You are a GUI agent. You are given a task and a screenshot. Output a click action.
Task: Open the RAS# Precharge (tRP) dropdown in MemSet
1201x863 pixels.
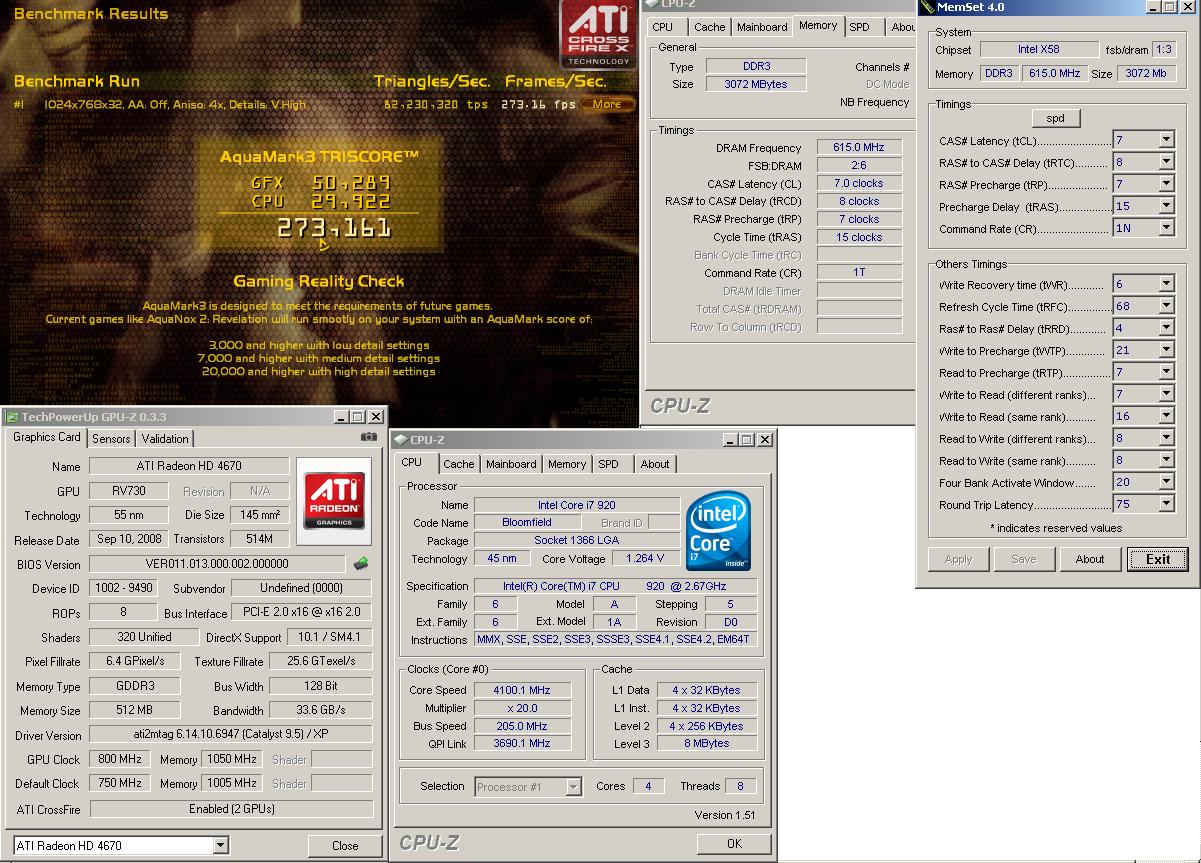(x=1166, y=184)
